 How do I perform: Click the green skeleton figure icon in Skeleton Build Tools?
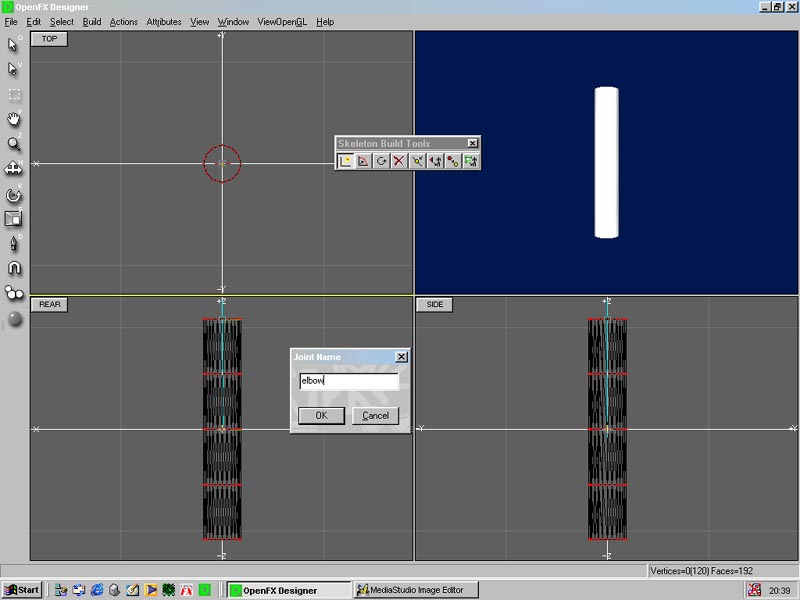(470, 161)
